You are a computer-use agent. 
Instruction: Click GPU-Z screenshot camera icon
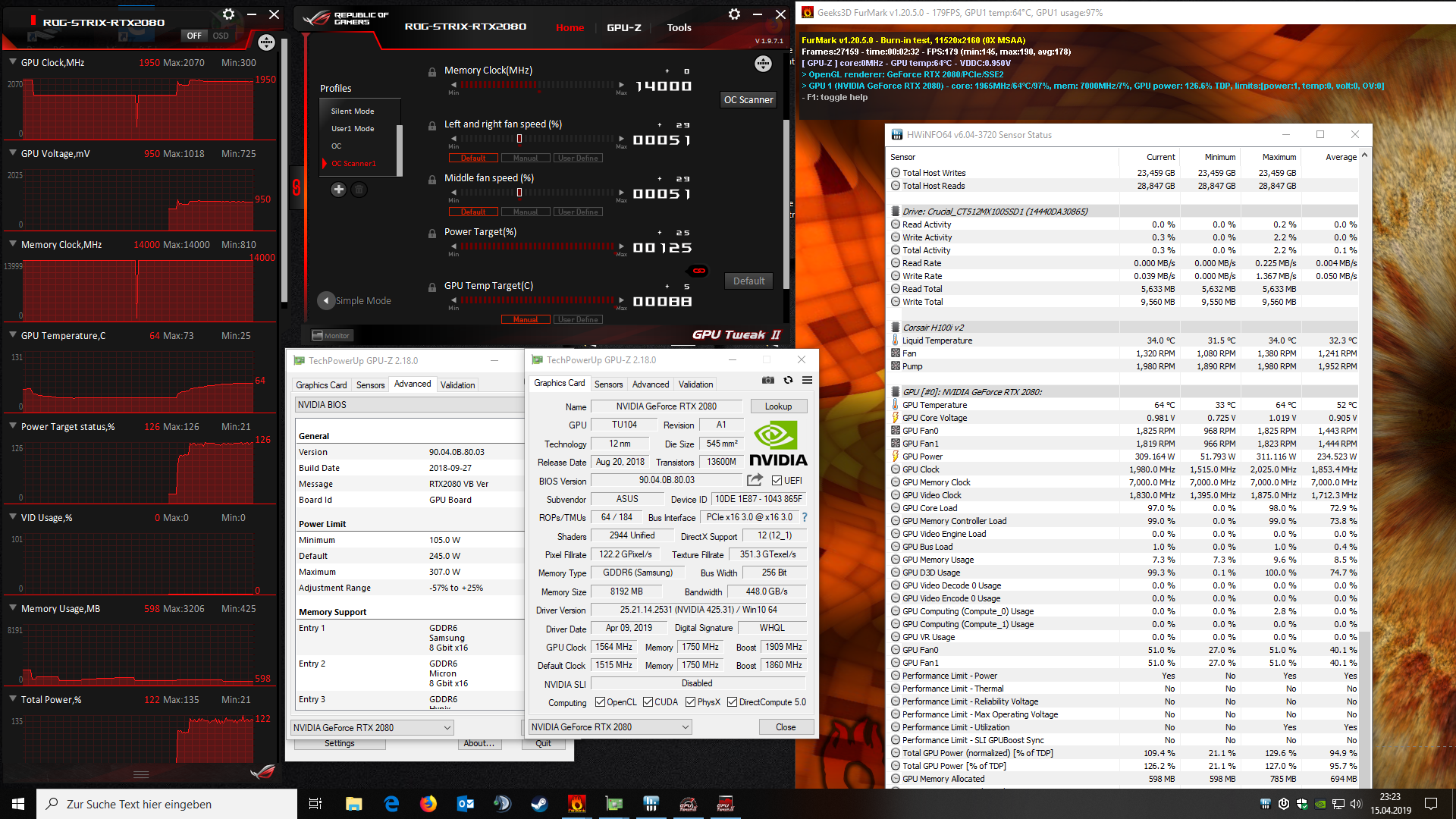(x=767, y=380)
